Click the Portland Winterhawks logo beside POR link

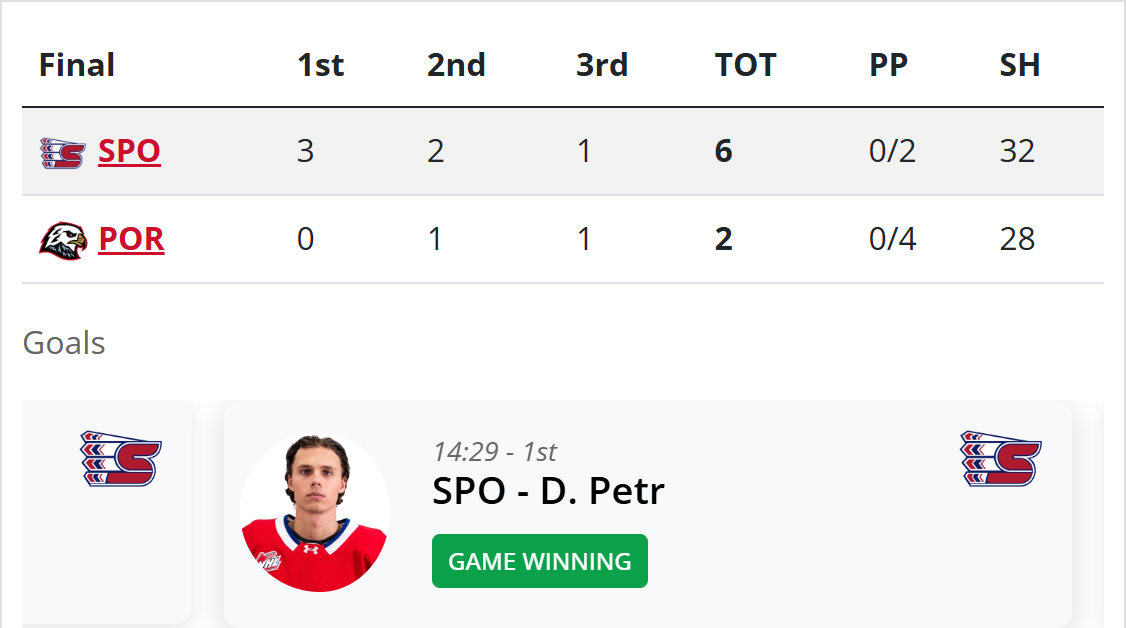click(x=63, y=240)
